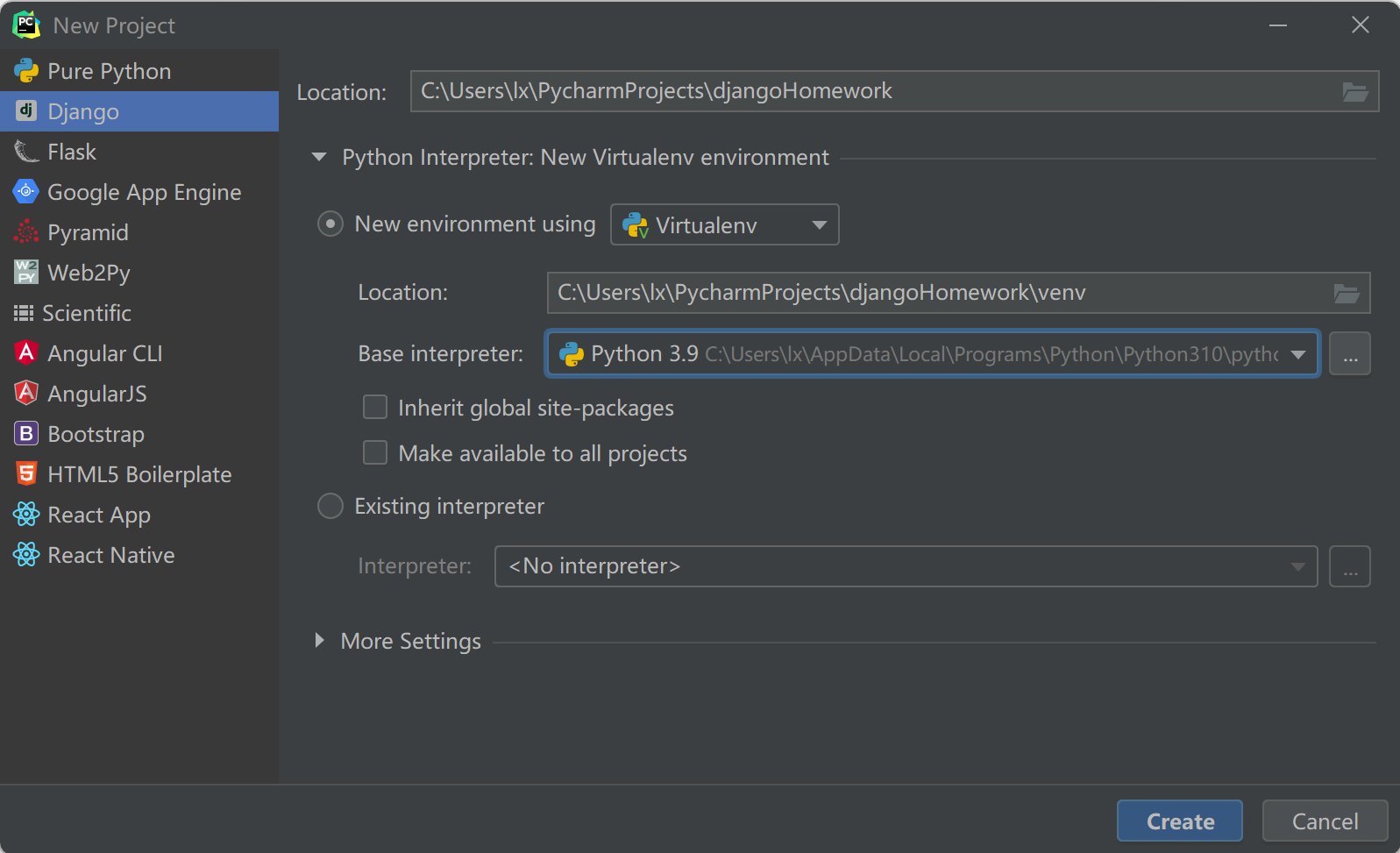Click the Create button
The image size is (1400, 853).
tap(1180, 821)
